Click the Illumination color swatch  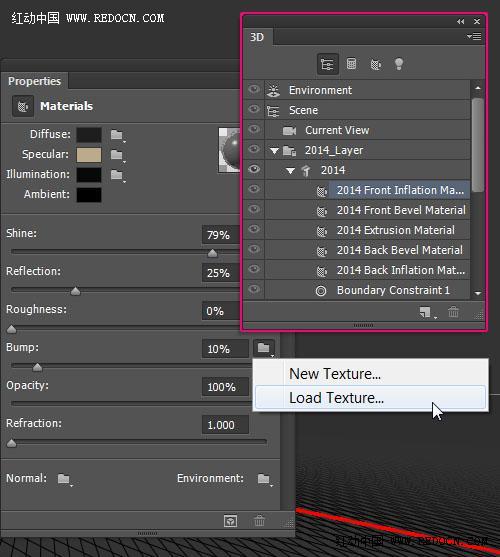coord(89,175)
